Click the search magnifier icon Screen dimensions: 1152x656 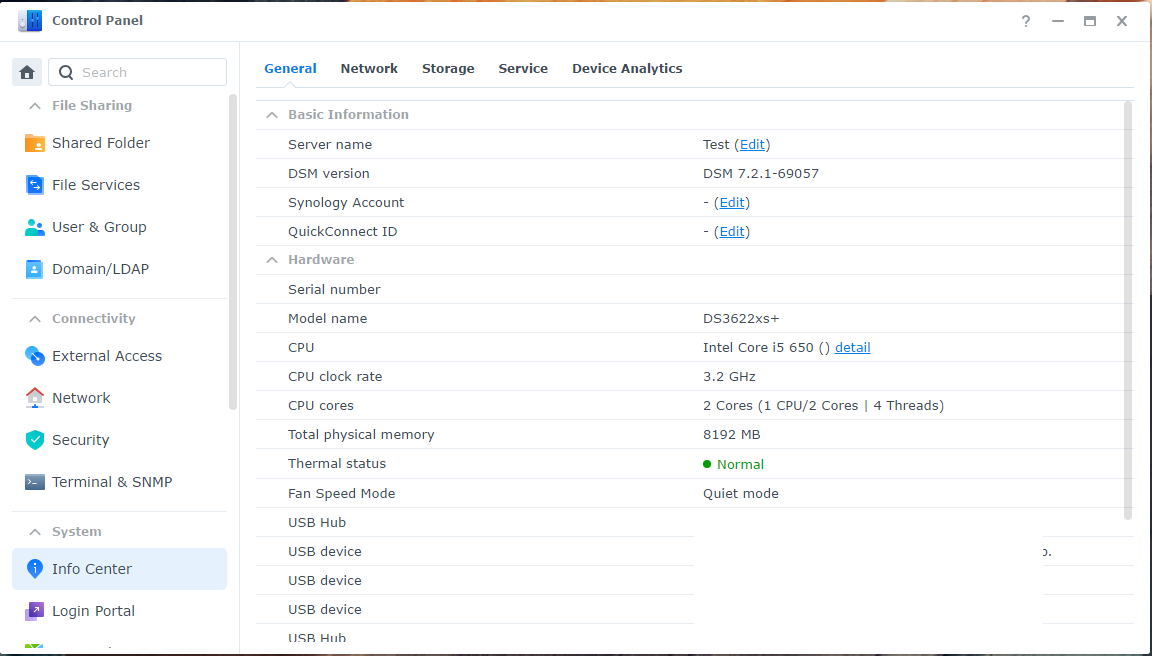coord(66,72)
